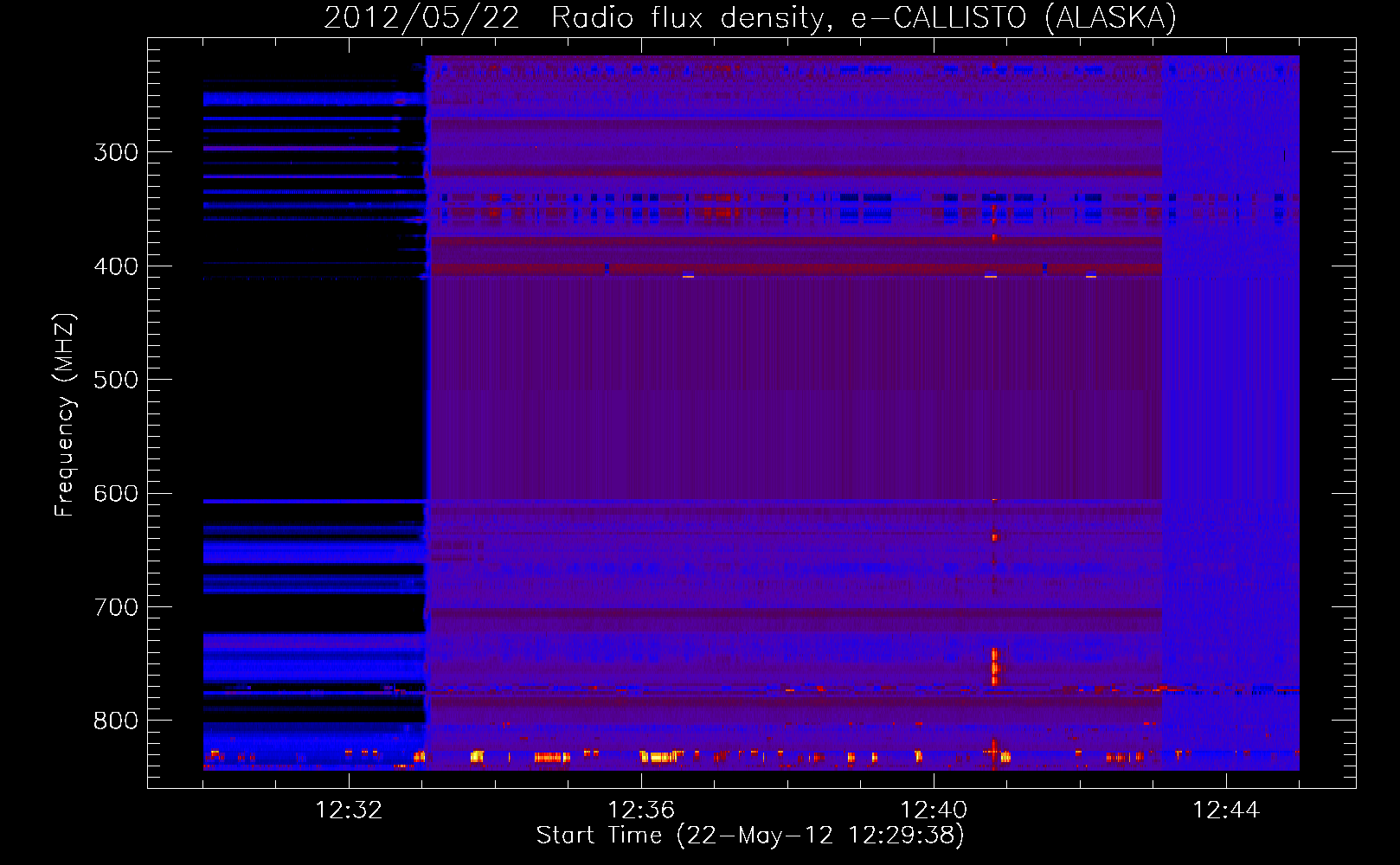Viewport: 1400px width, 865px height.
Task: Click the 12:40 time tick label
Action: [x=934, y=810]
